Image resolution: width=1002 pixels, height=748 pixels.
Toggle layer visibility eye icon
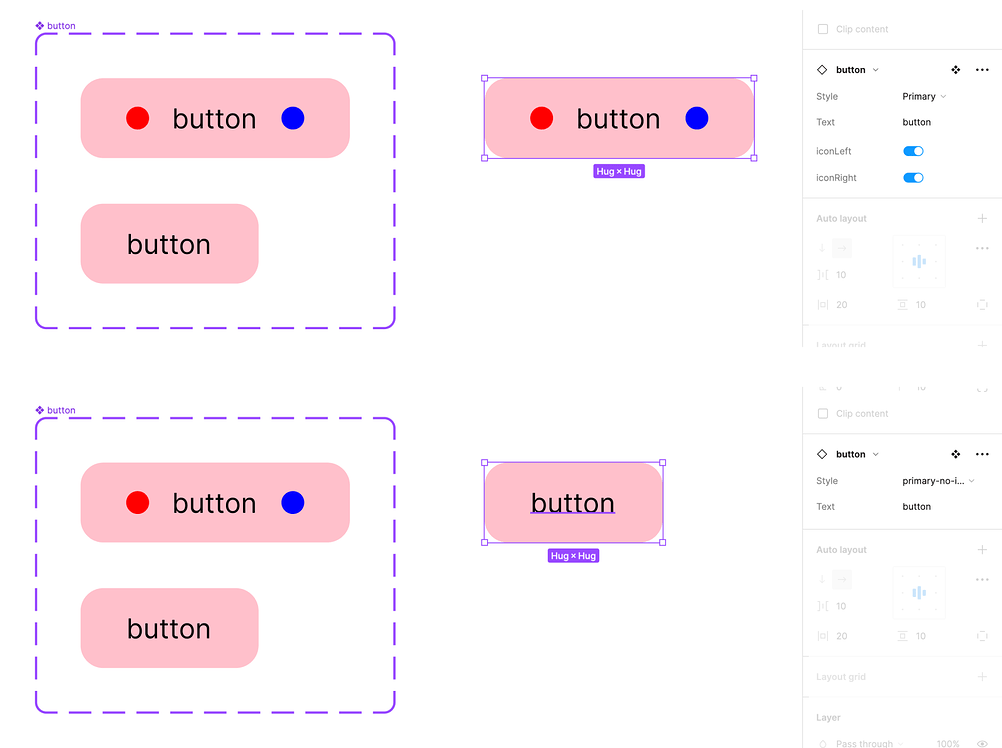coord(982,743)
